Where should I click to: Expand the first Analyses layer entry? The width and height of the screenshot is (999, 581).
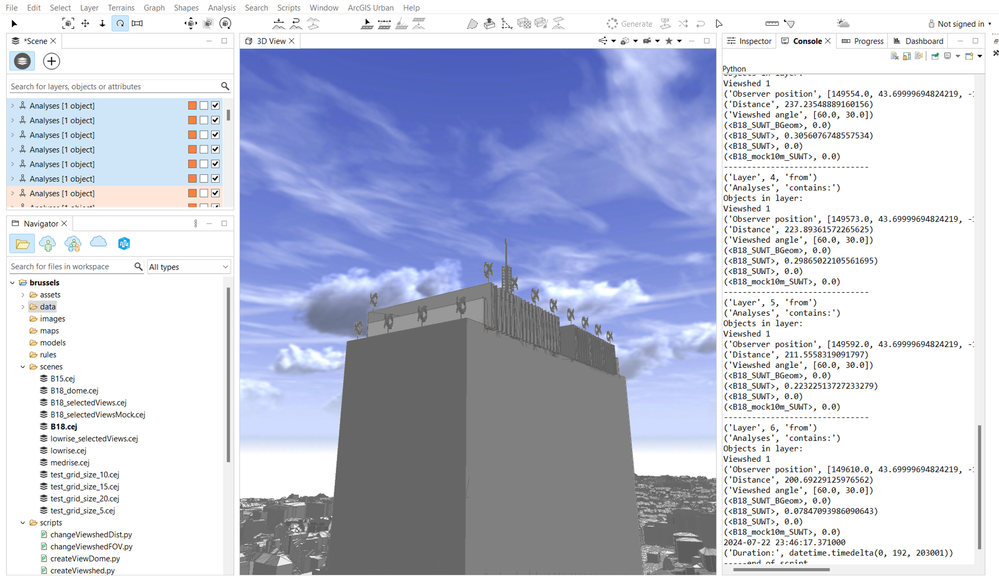point(11,105)
